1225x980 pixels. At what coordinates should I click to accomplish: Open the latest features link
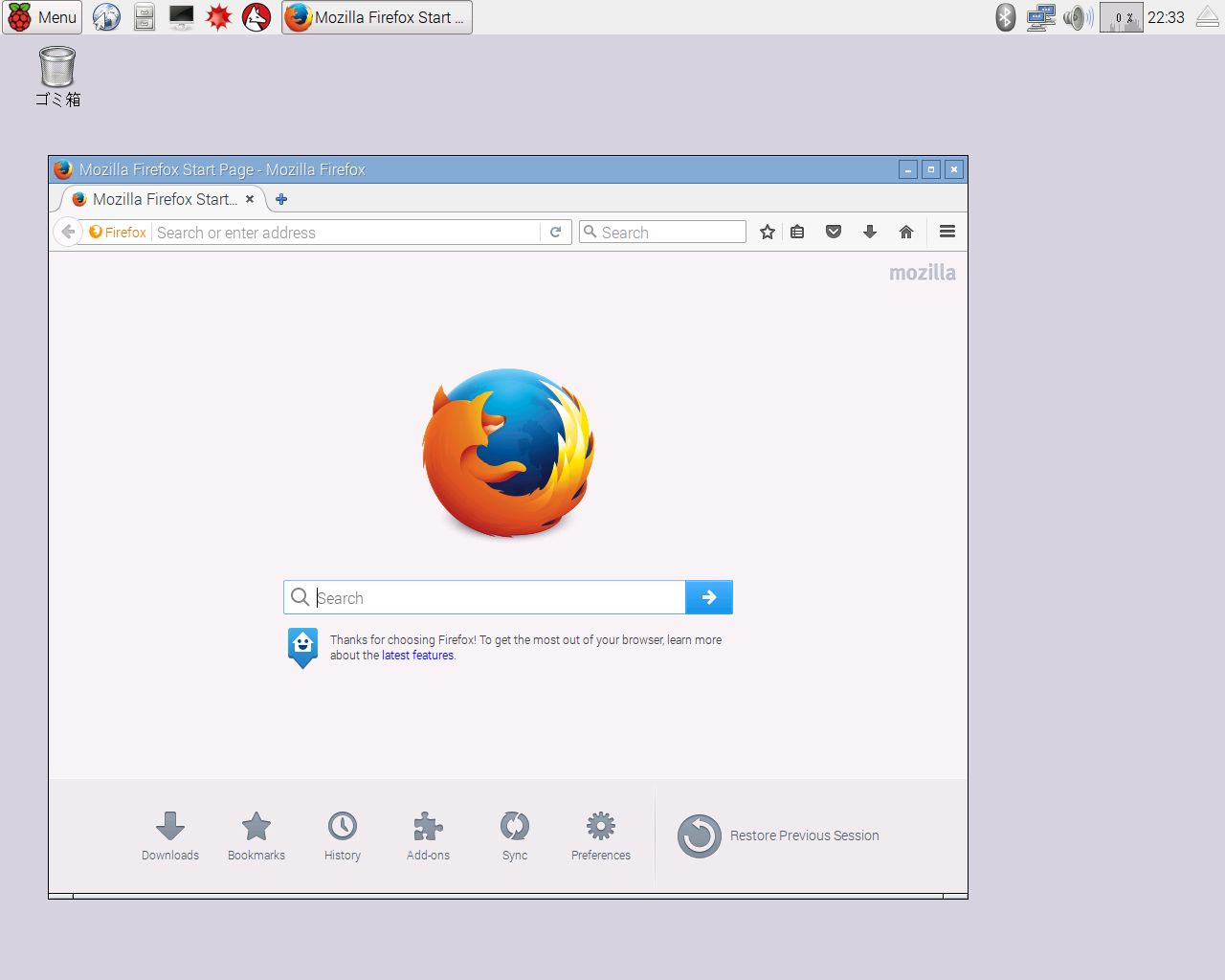[417, 656]
